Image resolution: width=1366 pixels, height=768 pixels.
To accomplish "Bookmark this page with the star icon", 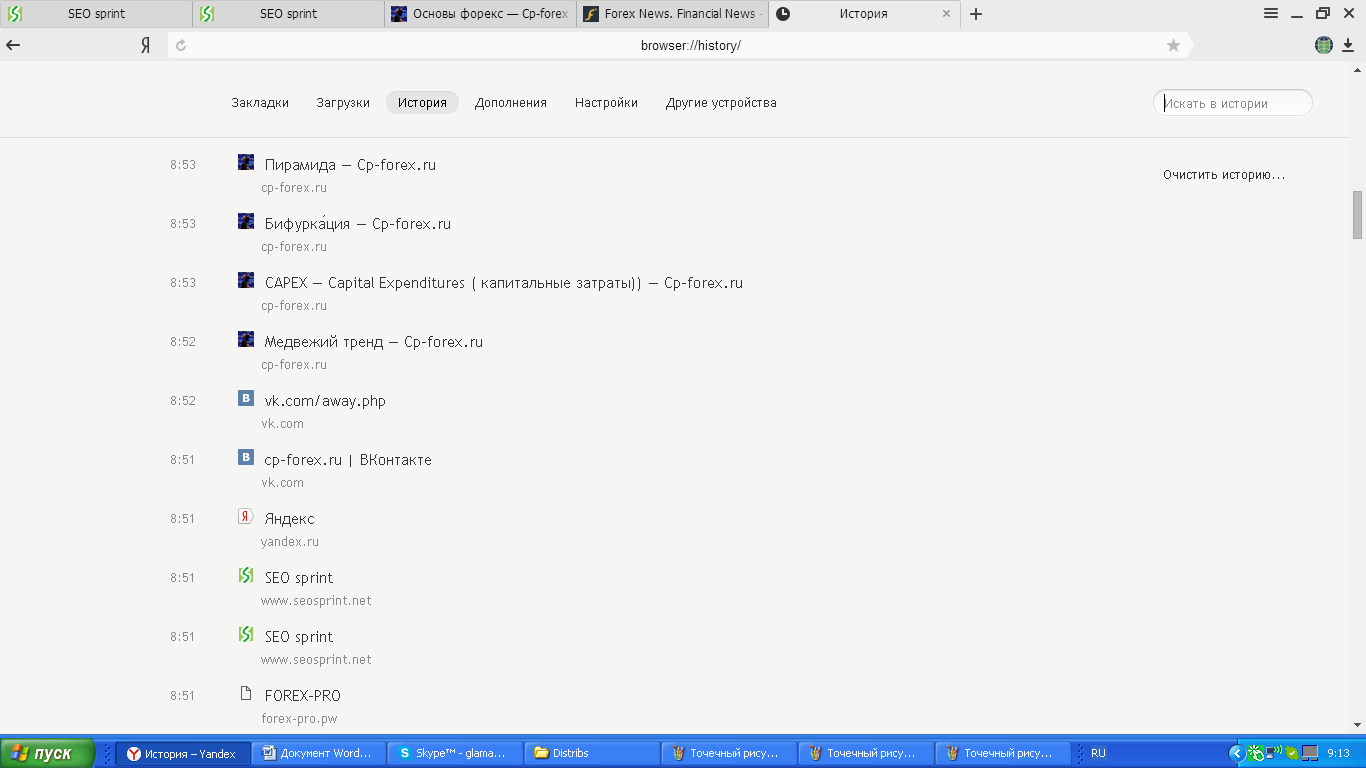I will point(1174,45).
